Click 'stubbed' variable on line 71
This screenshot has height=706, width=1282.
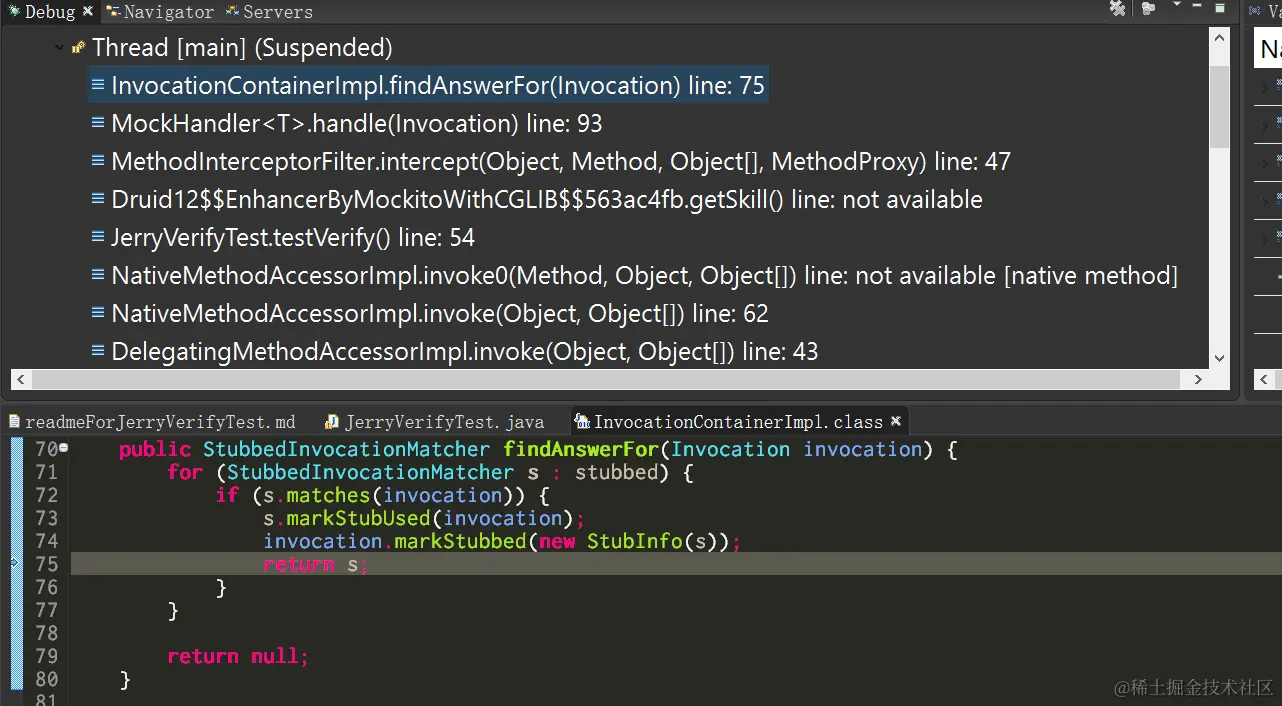616,472
